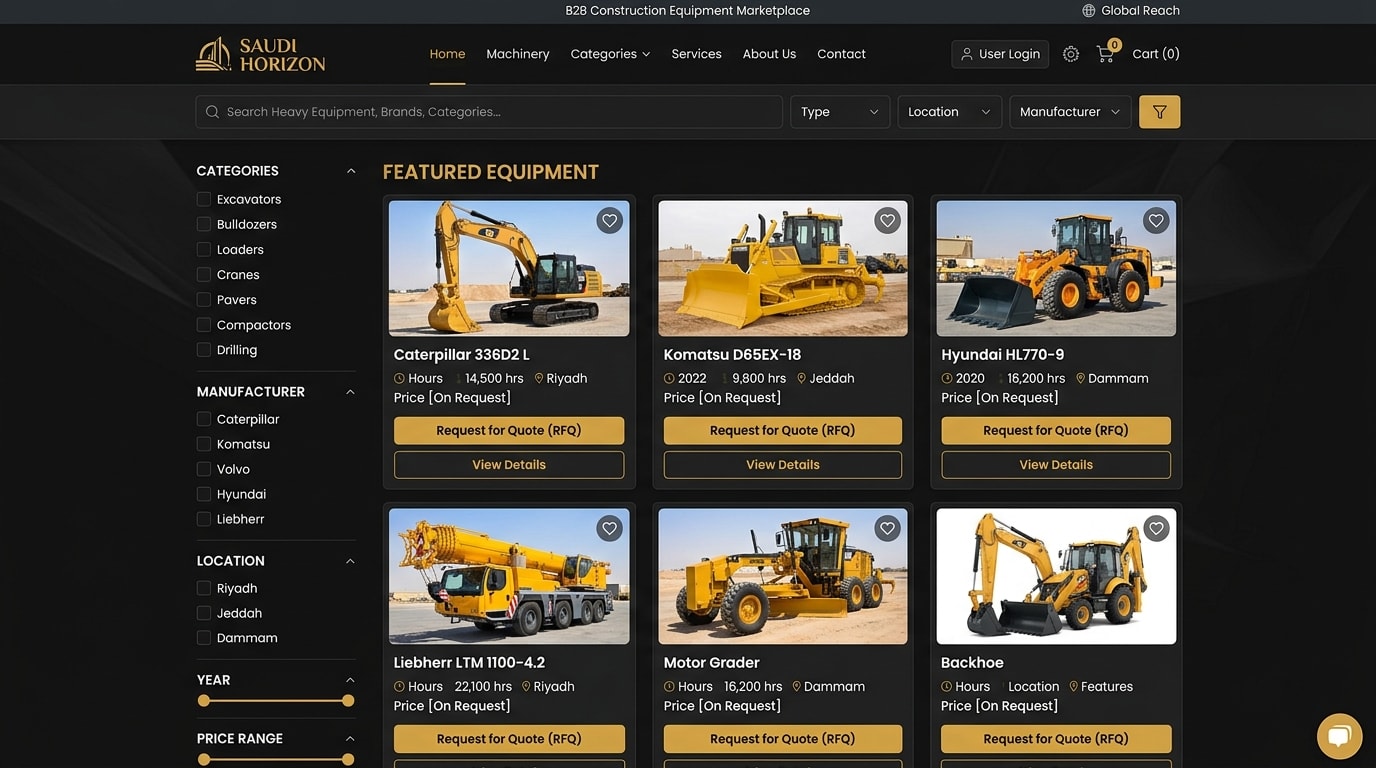Request quote for Caterpillar 336D2 L
Screen dimensions: 1376x768
click(509, 431)
